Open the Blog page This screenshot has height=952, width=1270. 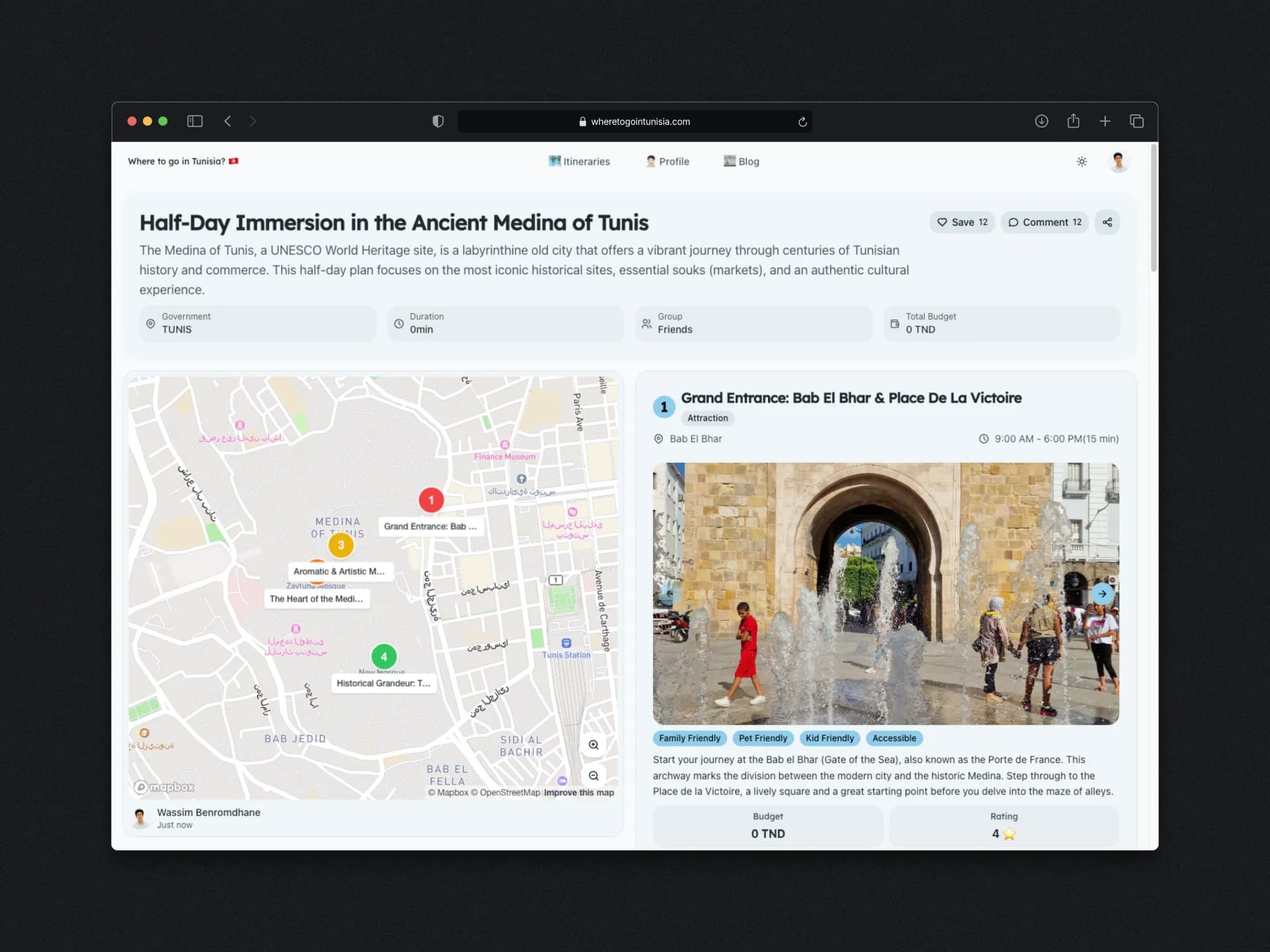coord(741,161)
